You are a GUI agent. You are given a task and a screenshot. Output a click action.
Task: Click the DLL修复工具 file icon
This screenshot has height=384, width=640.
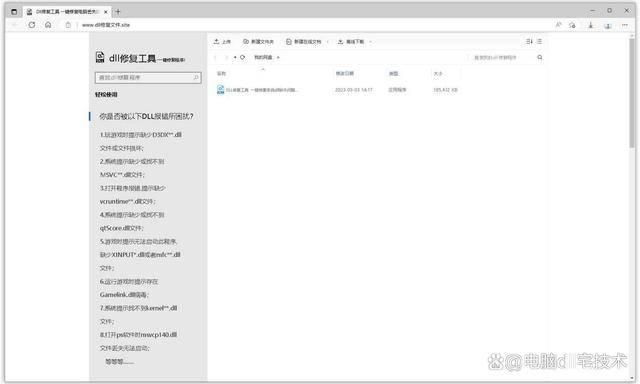coord(220,90)
